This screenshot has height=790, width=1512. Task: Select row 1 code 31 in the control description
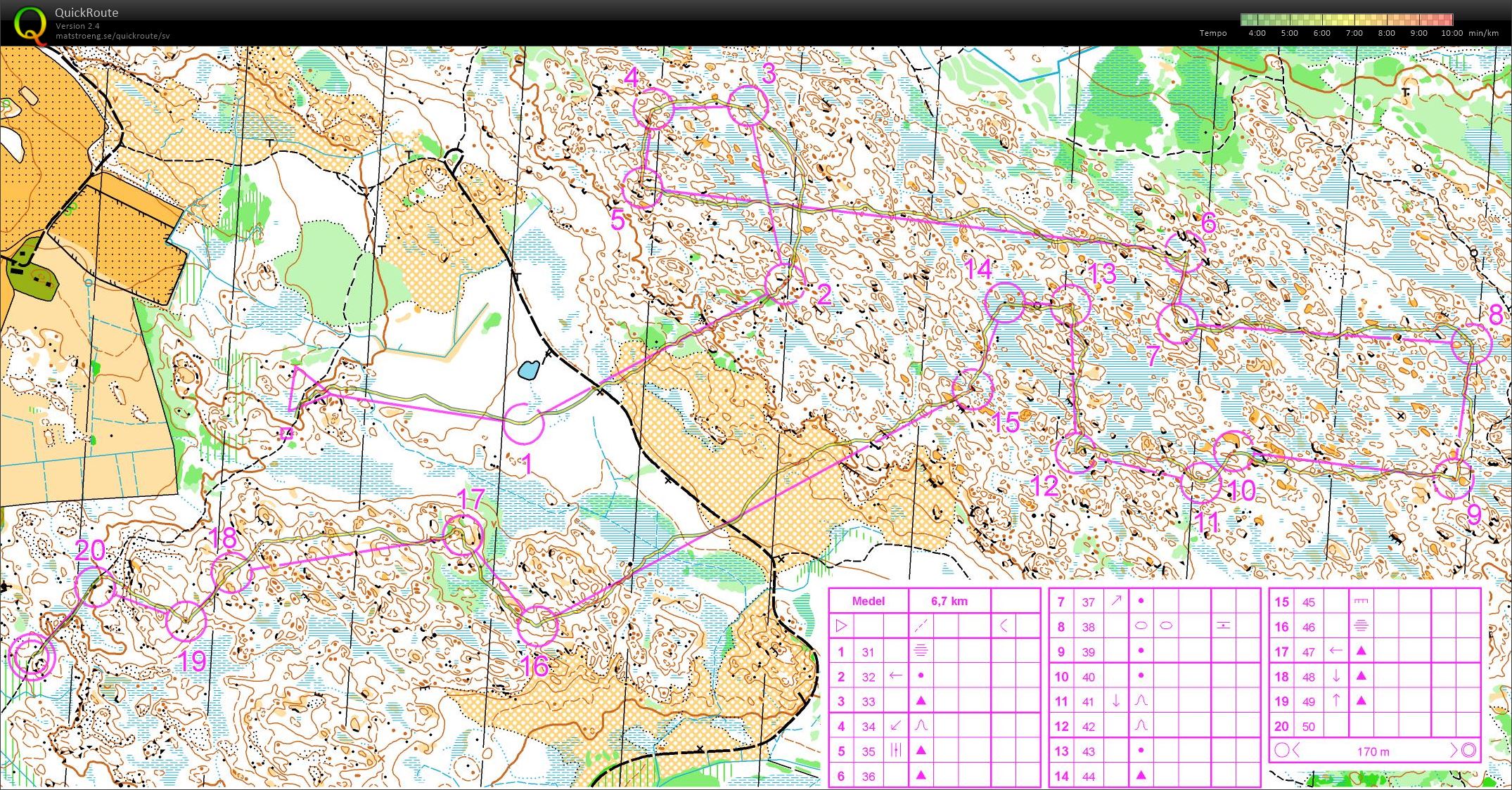(x=869, y=652)
